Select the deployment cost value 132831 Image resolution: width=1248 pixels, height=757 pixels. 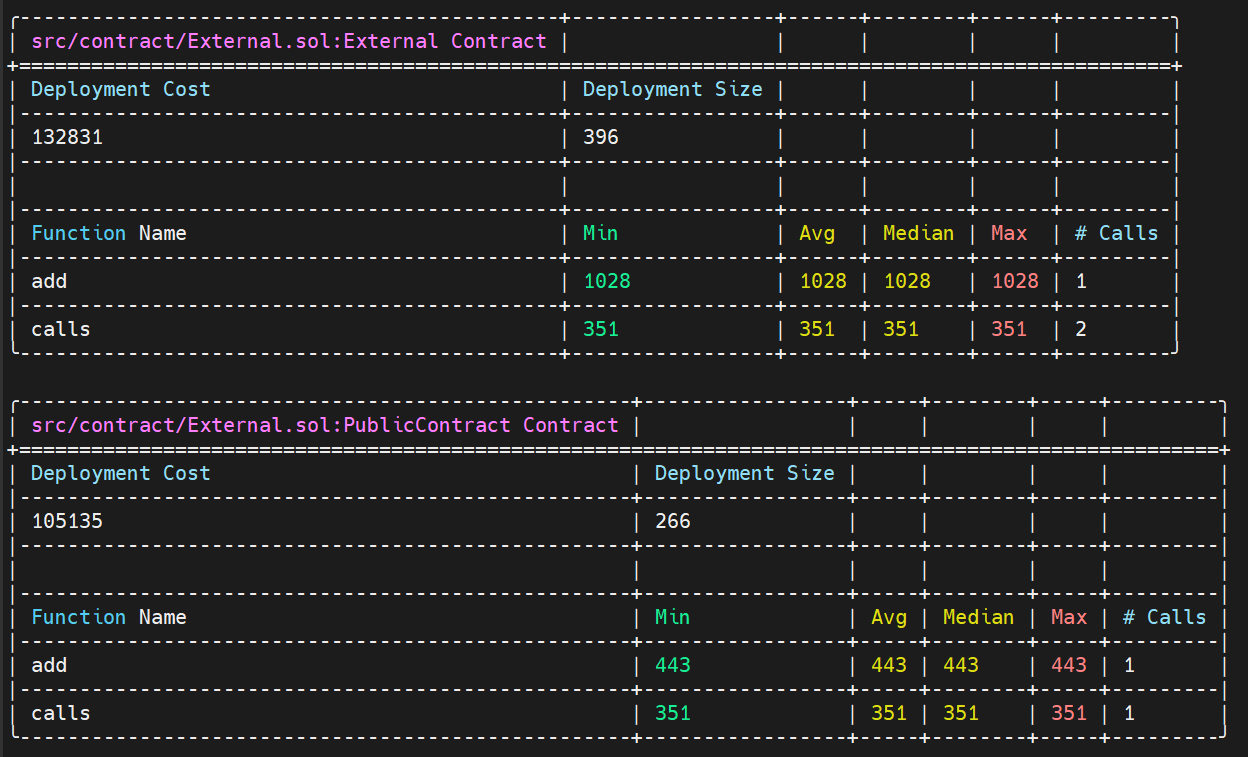click(67, 137)
